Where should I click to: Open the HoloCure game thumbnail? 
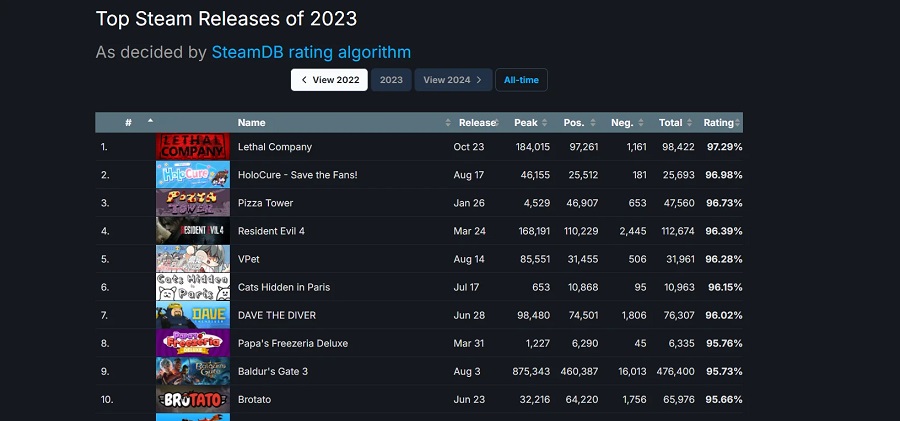tap(193, 175)
